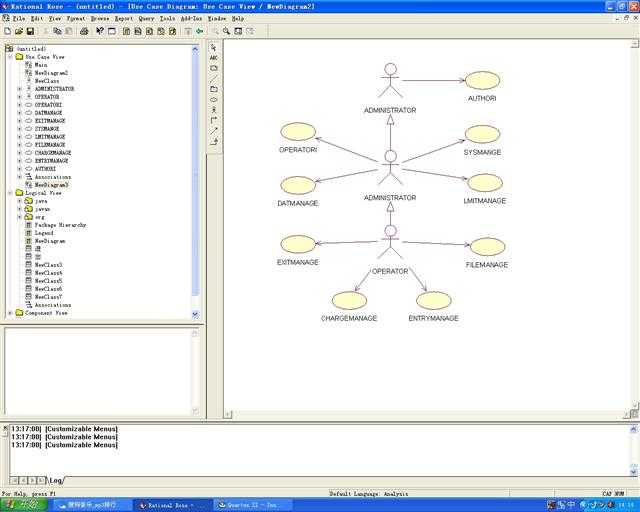Select the FILEMANAGE use case ellipse in diagram
This screenshot has height=512, width=640.
pyautogui.click(x=487, y=247)
